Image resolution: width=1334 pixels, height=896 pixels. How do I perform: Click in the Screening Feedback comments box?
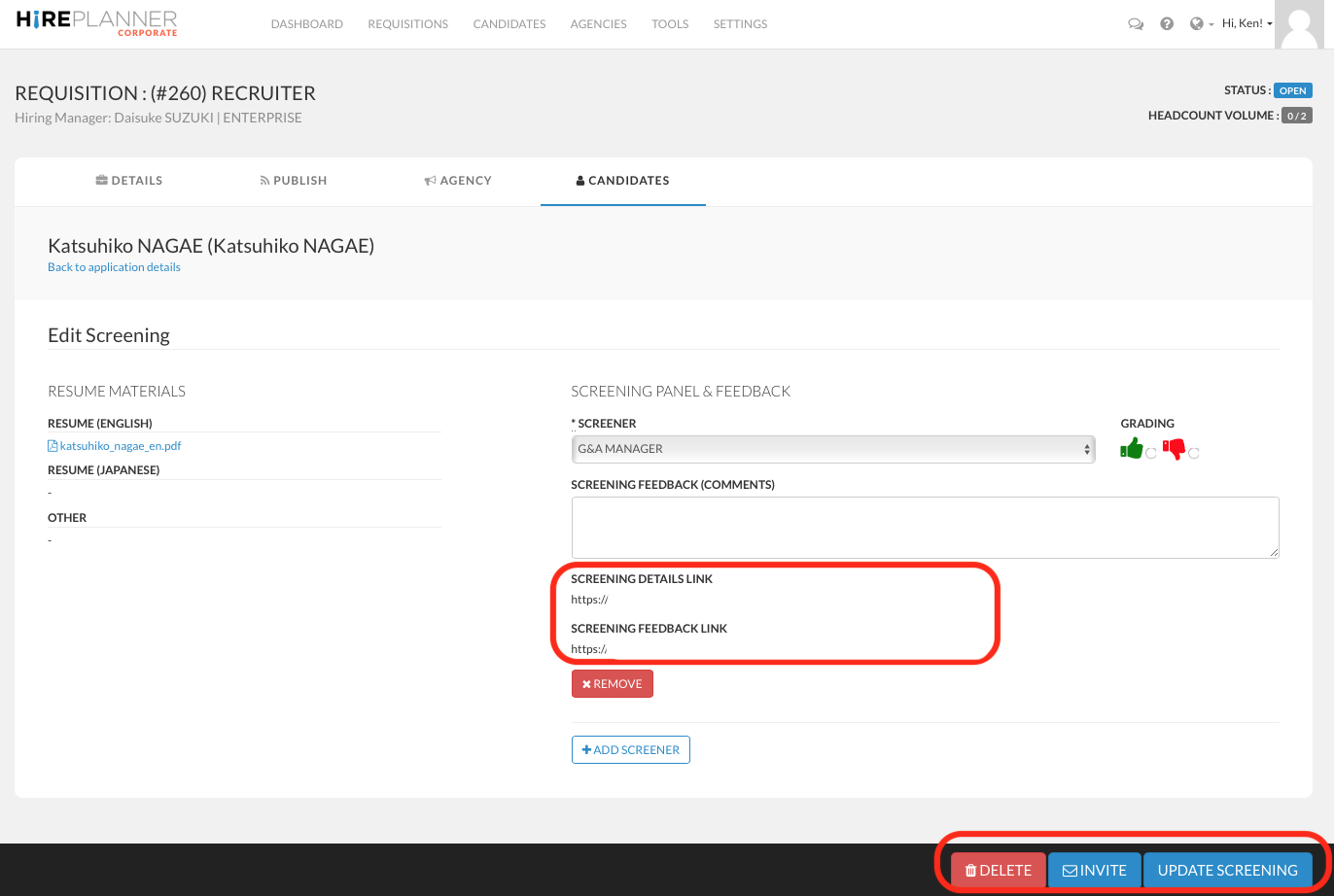(925, 527)
